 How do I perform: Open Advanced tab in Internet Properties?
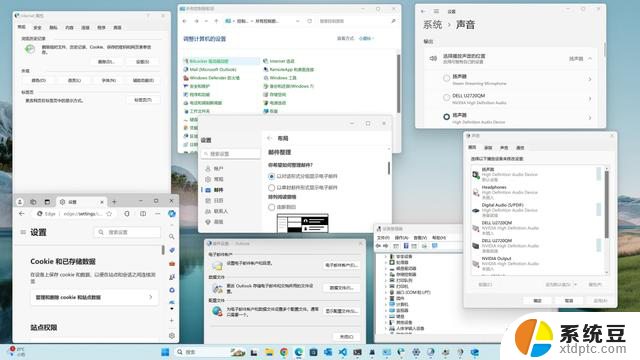pos(118,27)
